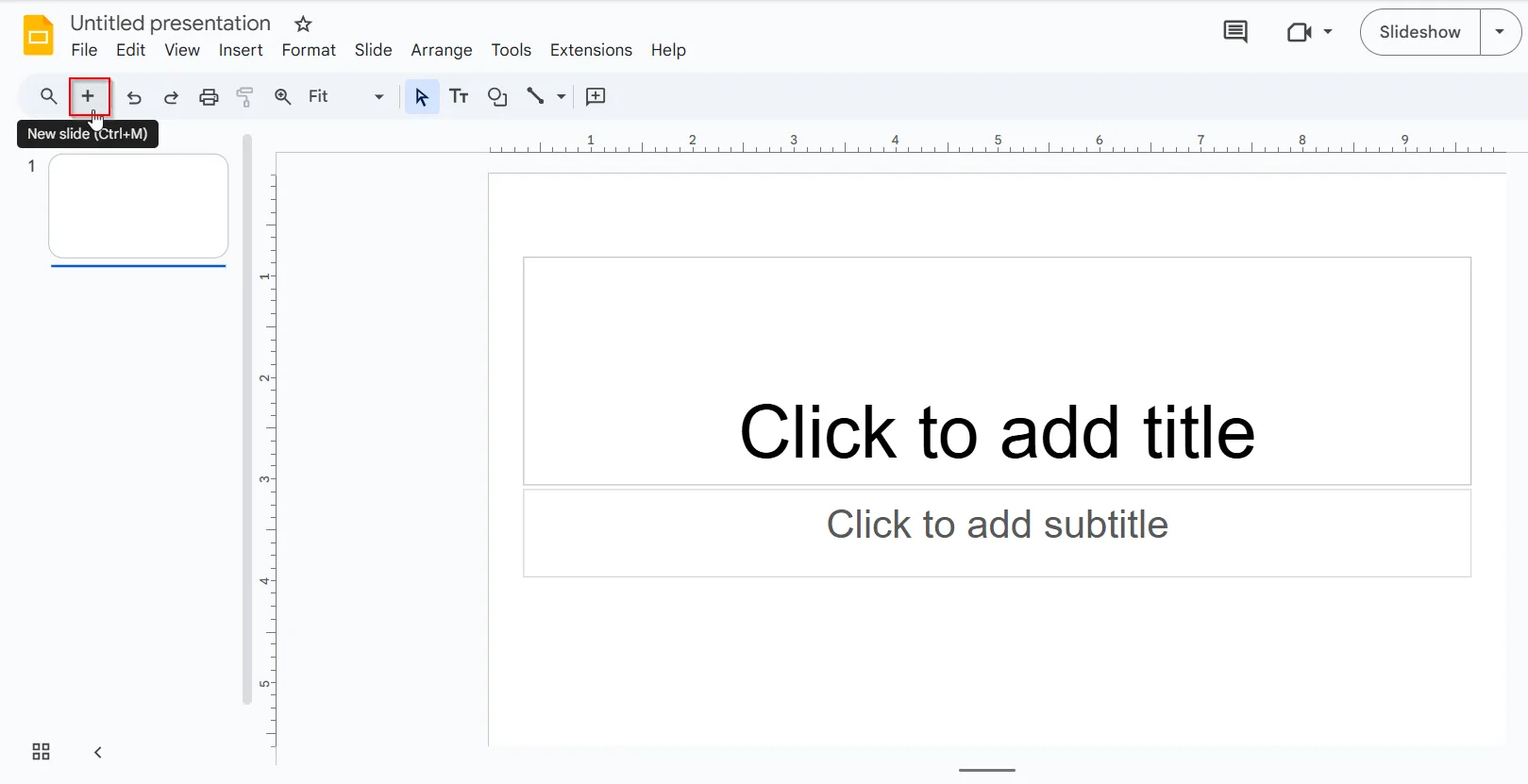Viewport: 1528px width, 784px height.
Task: Select slide 1 thumbnail
Action: point(138,206)
